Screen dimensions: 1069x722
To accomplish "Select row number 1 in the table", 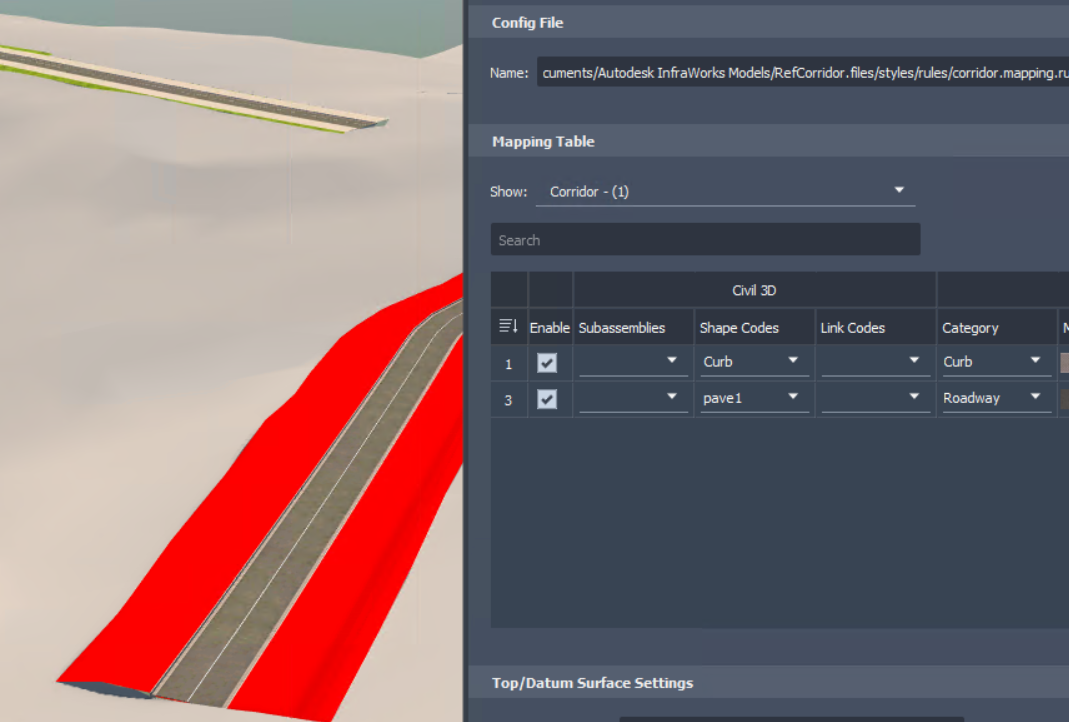I will coord(509,364).
